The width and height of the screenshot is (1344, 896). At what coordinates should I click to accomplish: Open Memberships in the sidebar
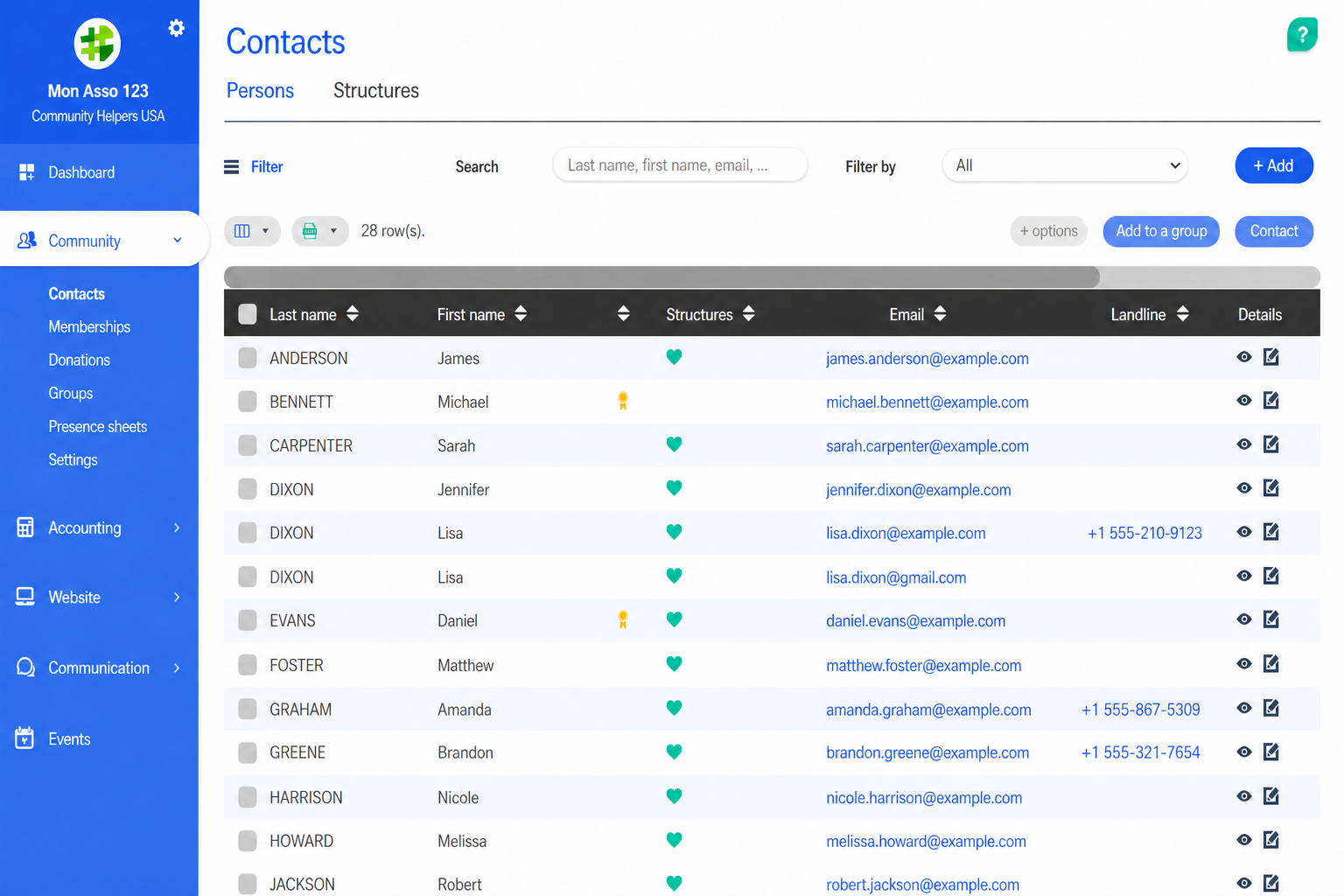point(89,326)
